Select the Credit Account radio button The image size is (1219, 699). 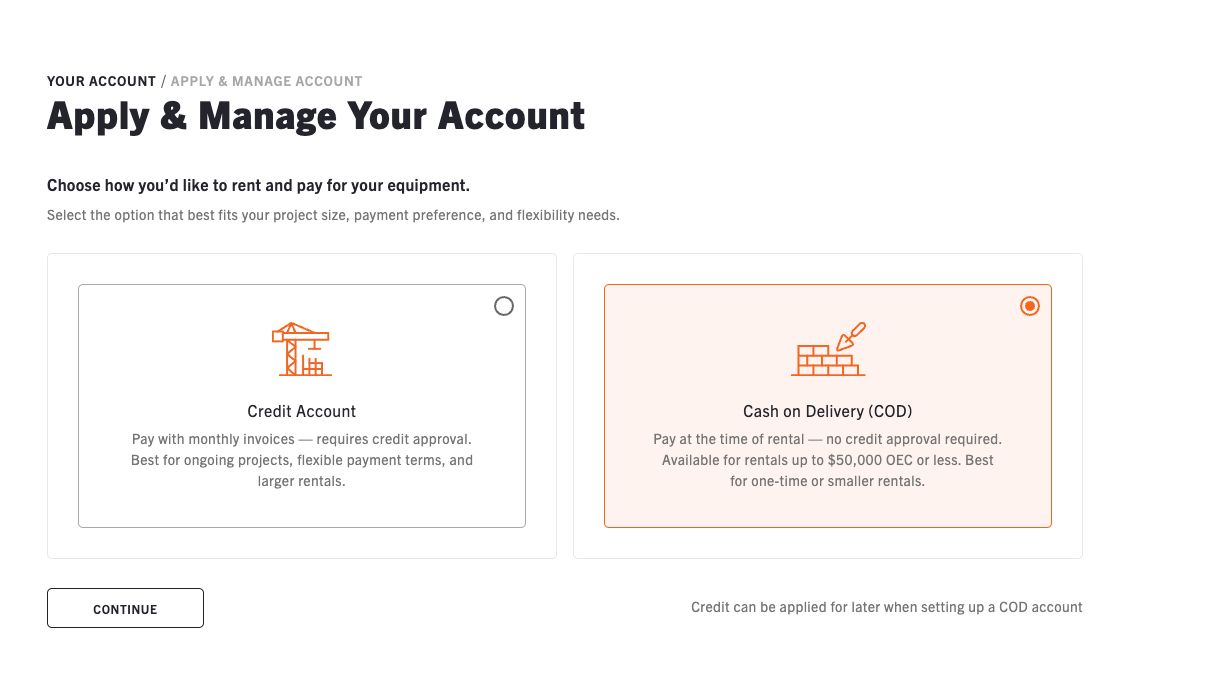pyautogui.click(x=504, y=306)
